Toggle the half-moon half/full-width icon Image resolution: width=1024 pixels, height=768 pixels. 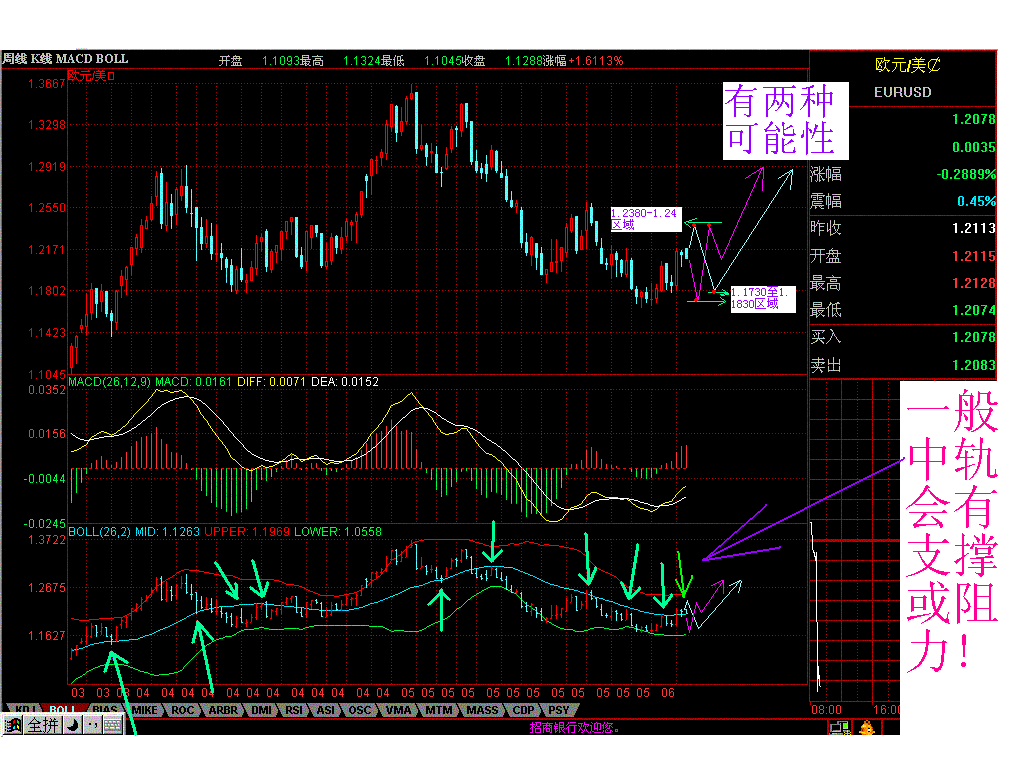tap(74, 725)
